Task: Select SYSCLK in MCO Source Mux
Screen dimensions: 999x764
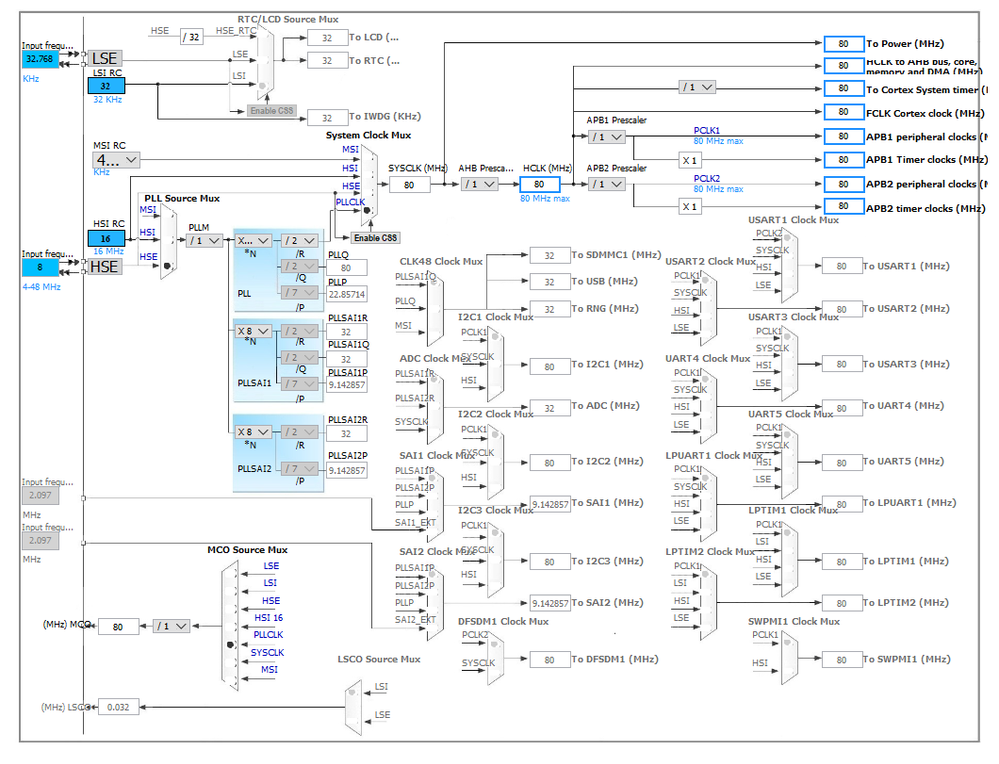Action: (x=268, y=652)
